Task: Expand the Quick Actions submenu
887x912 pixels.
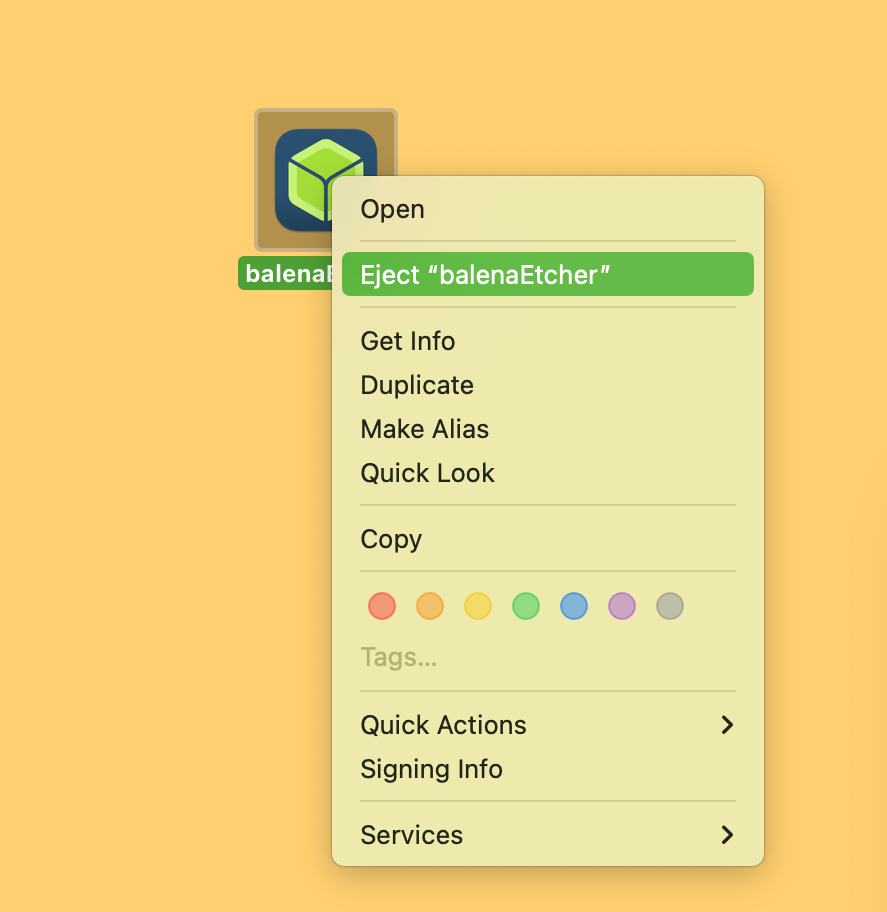Action: coord(548,725)
